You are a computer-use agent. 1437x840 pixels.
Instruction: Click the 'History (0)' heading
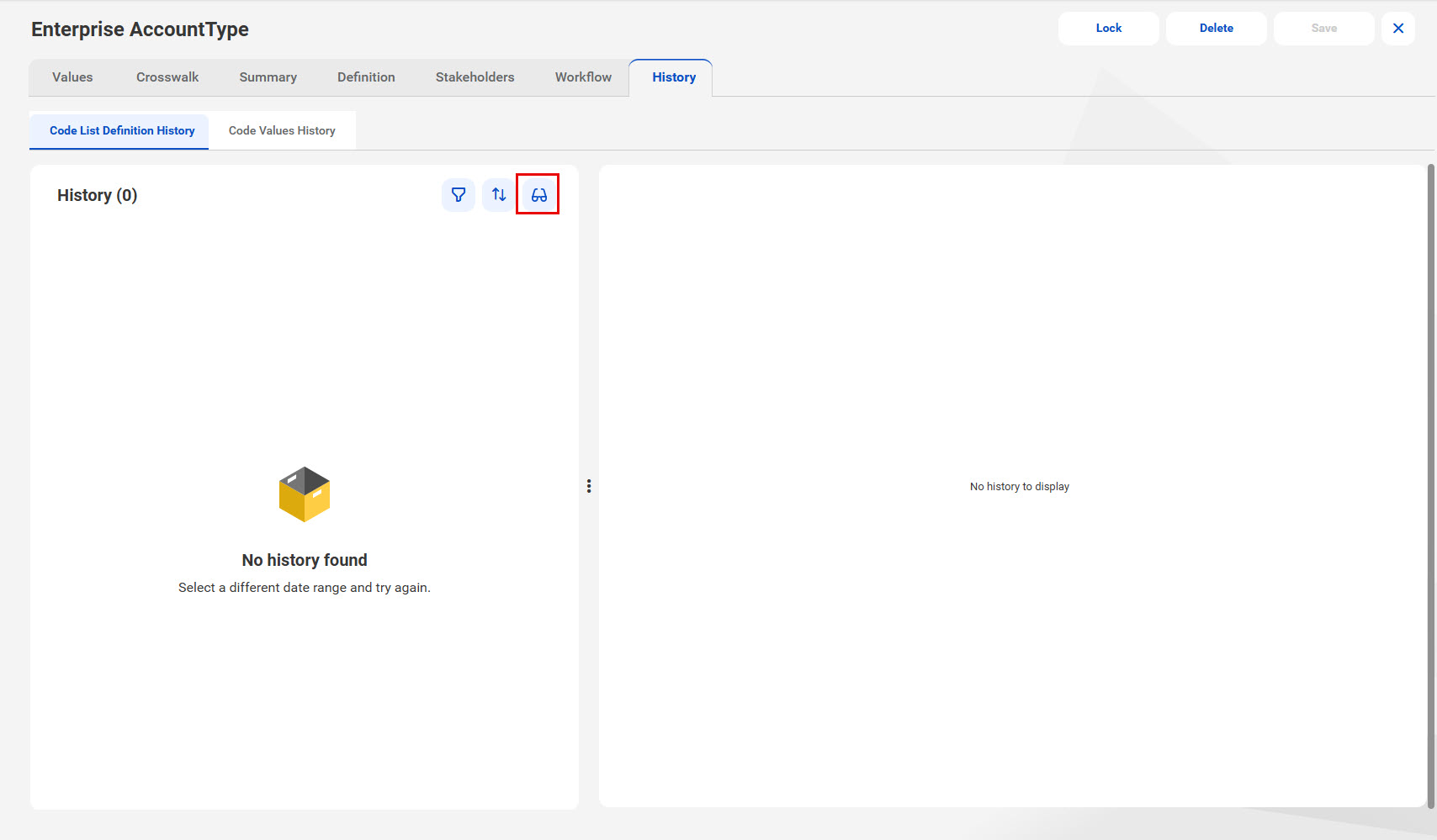pos(97,195)
